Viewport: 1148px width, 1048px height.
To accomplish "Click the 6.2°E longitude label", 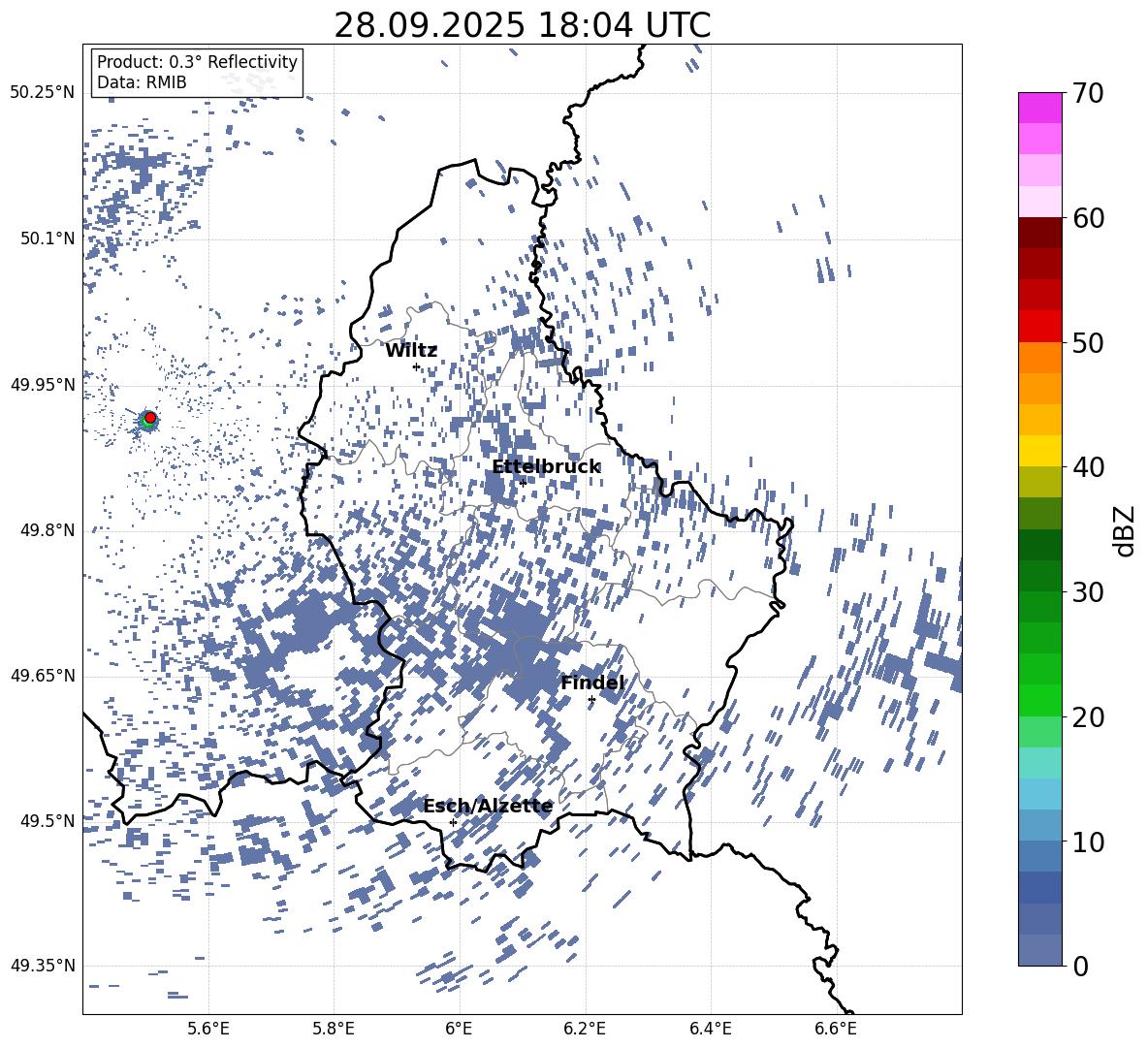I will [585, 1029].
